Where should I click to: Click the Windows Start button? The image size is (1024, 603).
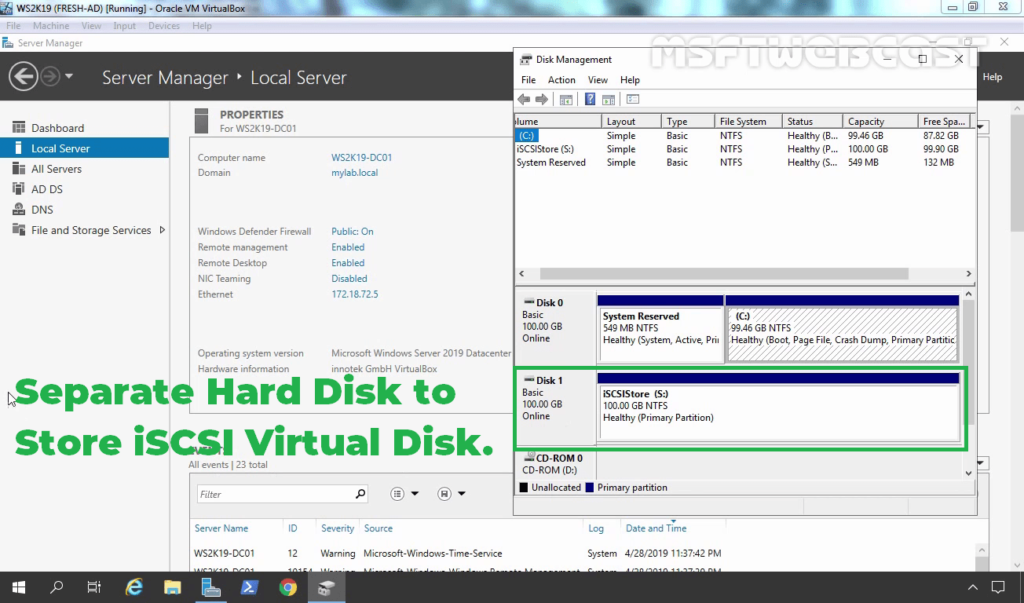click(18, 587)
